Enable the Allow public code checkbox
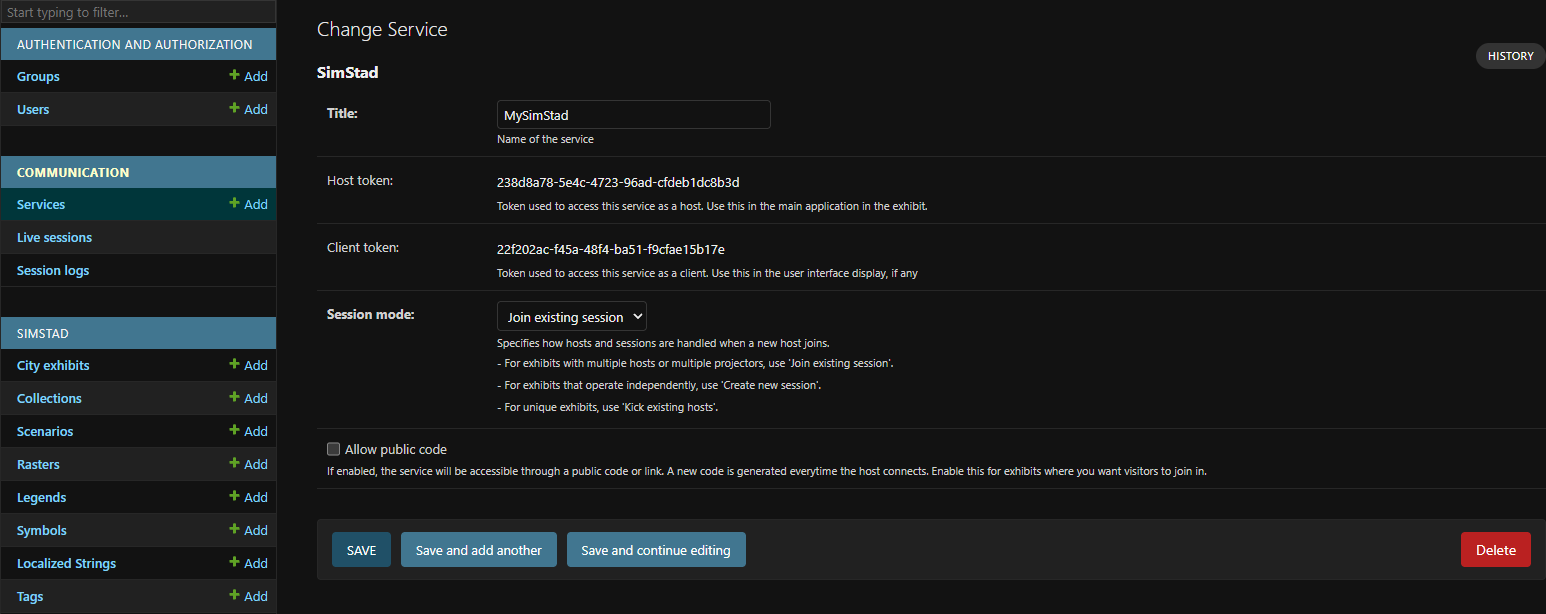 tap(334, 449)
